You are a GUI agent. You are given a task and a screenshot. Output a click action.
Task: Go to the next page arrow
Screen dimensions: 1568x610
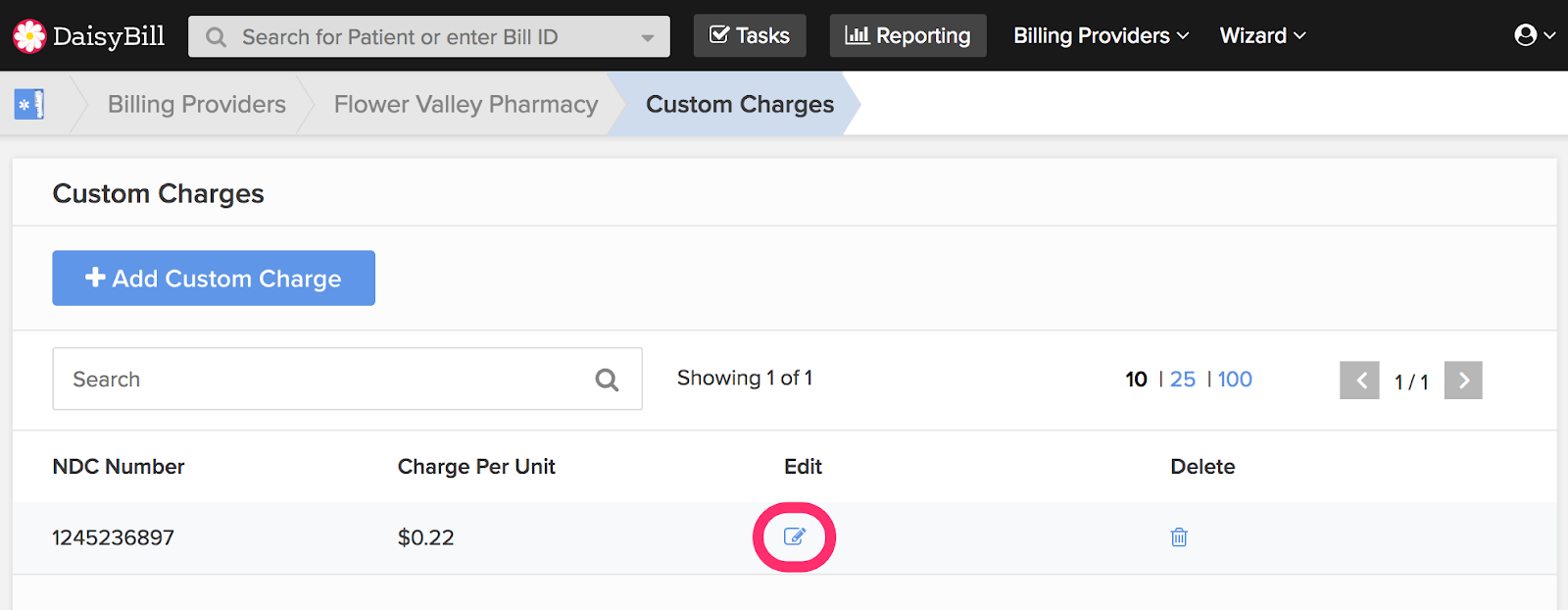pyautogui.click(x=1463, y=381)
